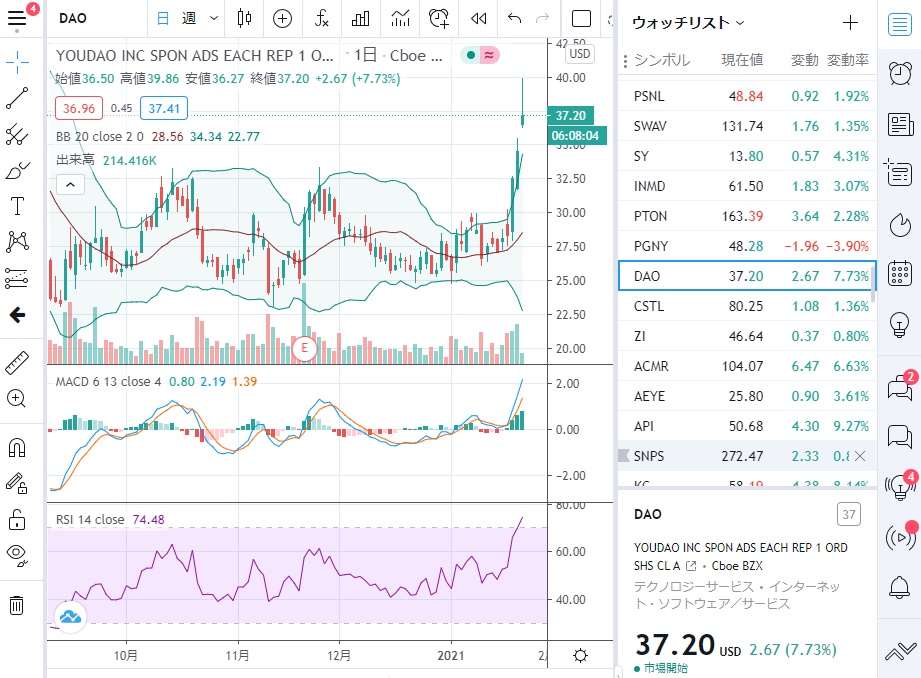
Task: Collapse indicator legend with chevron up
Action: point(70,184)
